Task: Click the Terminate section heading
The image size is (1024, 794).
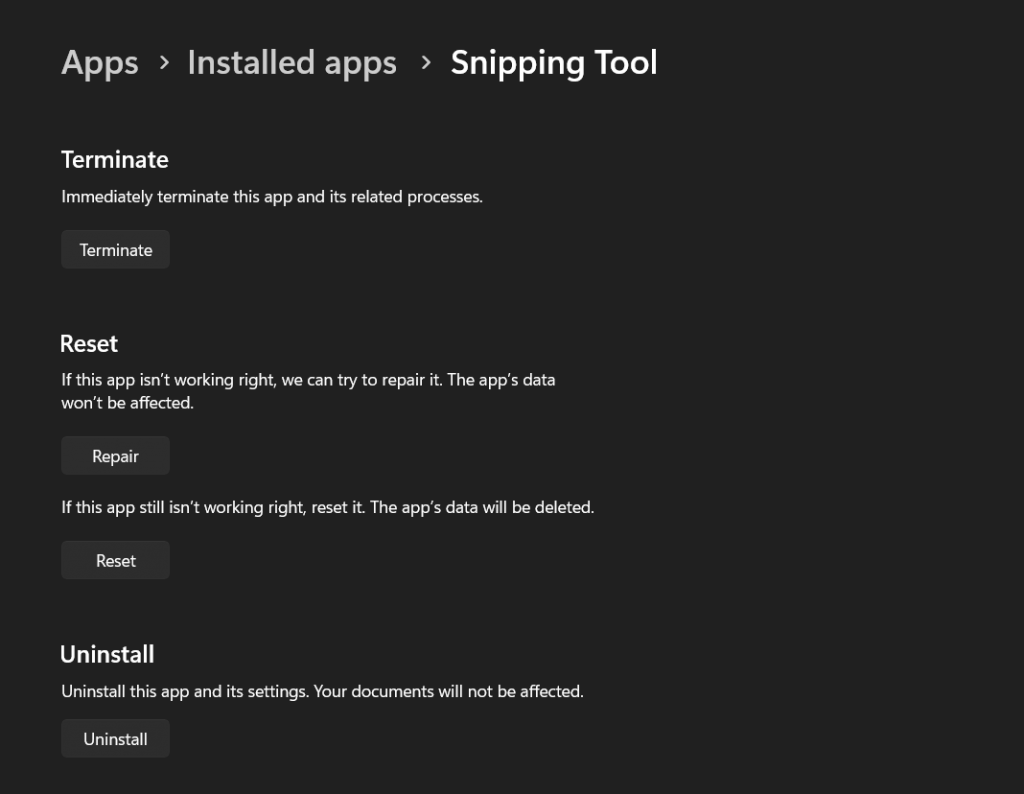Action: click(114, 159)
